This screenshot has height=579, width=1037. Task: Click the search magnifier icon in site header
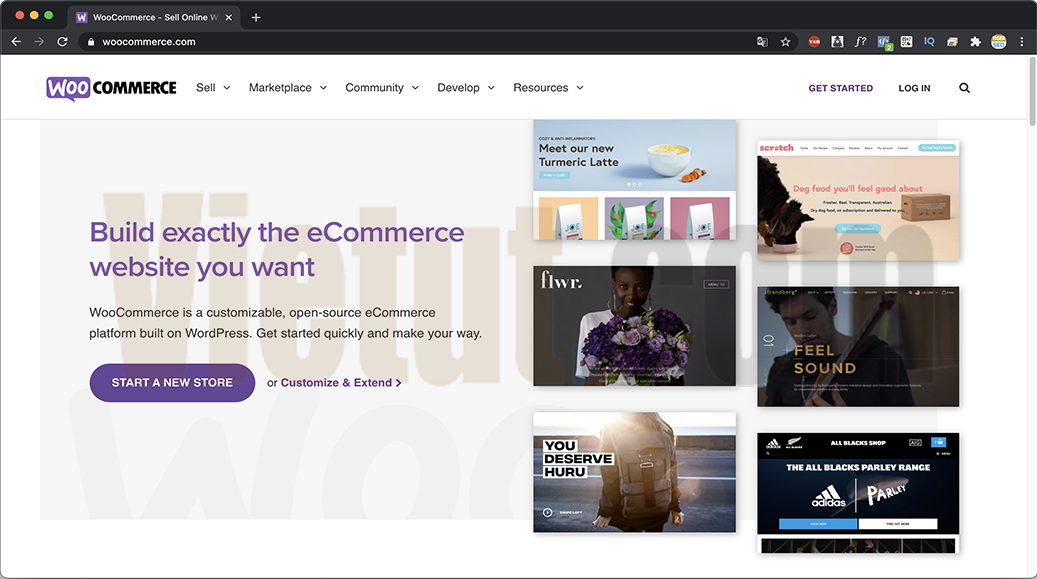click(x=964, y=88)
